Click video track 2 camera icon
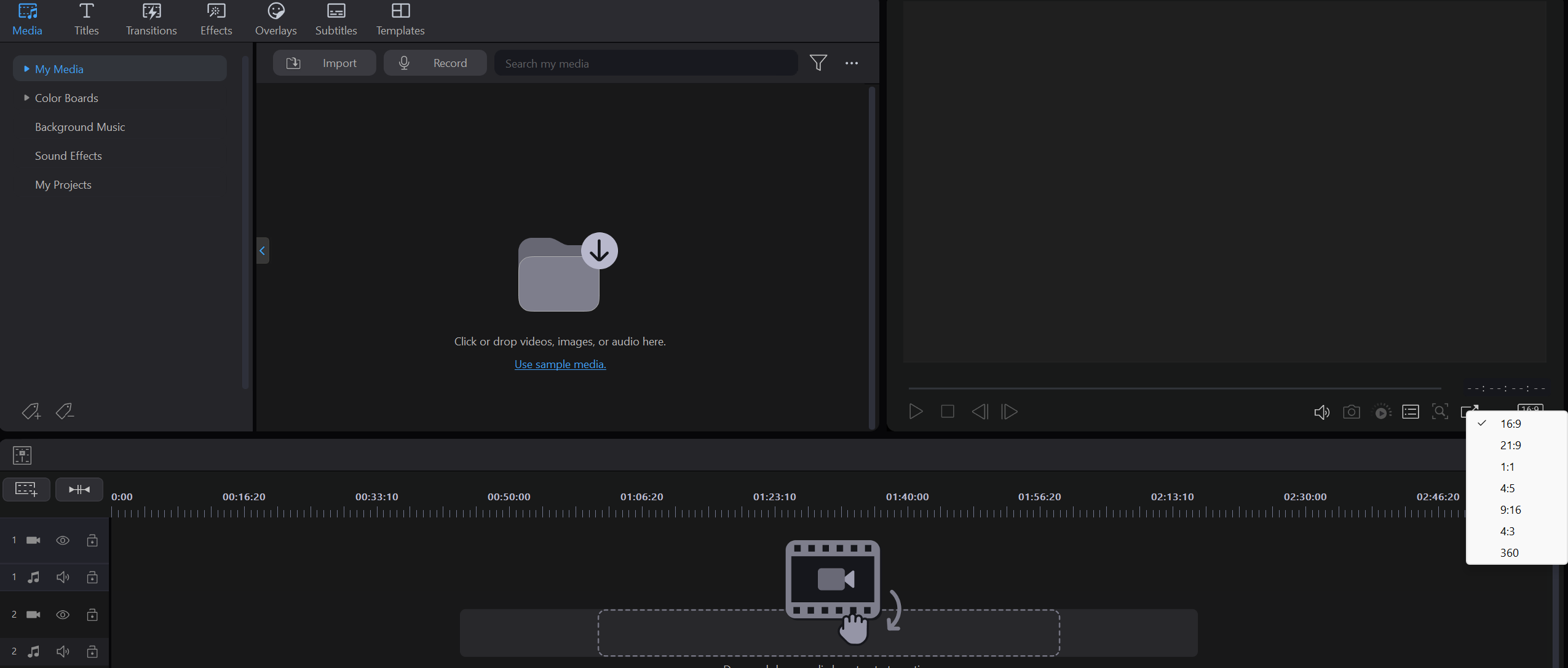The image size is (1568, 668). pyautogui.click(x=33, y=615)
